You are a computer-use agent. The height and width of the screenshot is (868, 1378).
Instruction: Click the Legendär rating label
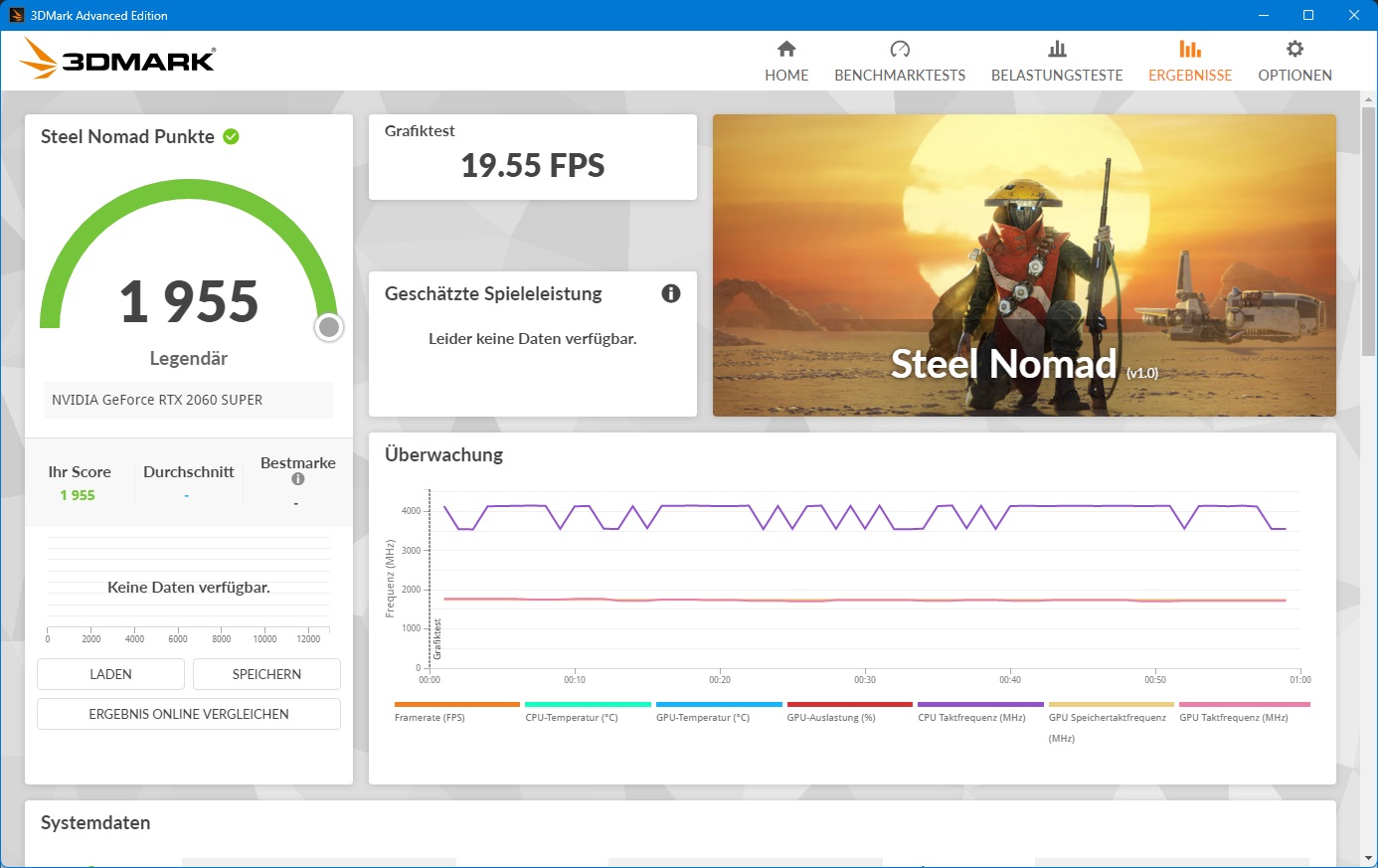(x=189, y=358)
